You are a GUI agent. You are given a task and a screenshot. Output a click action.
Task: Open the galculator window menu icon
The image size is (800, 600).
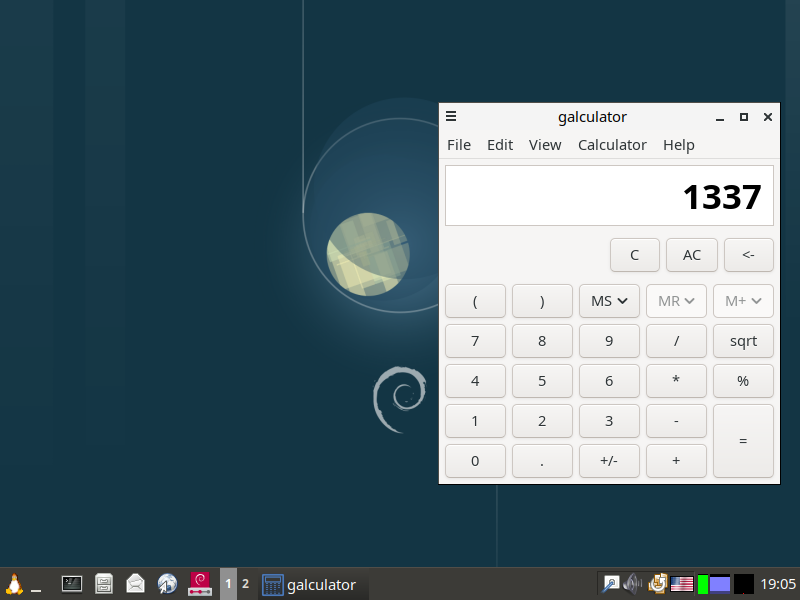click(451, 116)
